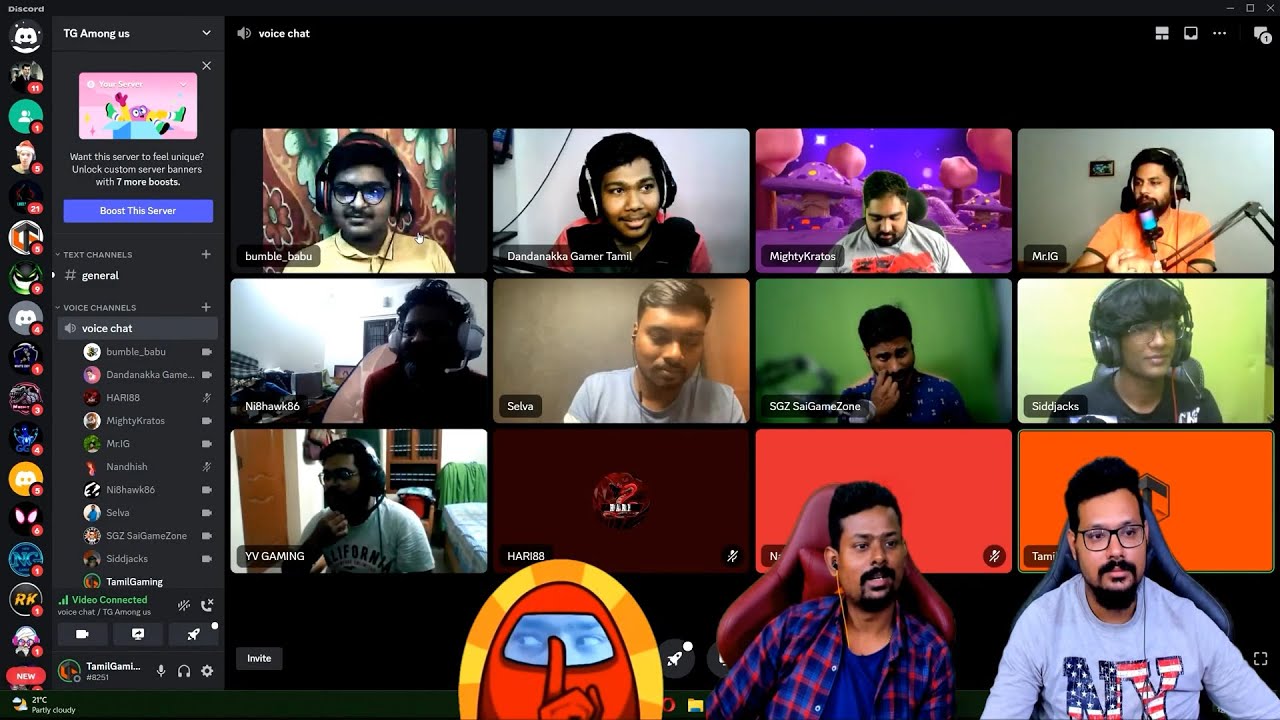Create a new voice channel plus

[x=206, y=308]
